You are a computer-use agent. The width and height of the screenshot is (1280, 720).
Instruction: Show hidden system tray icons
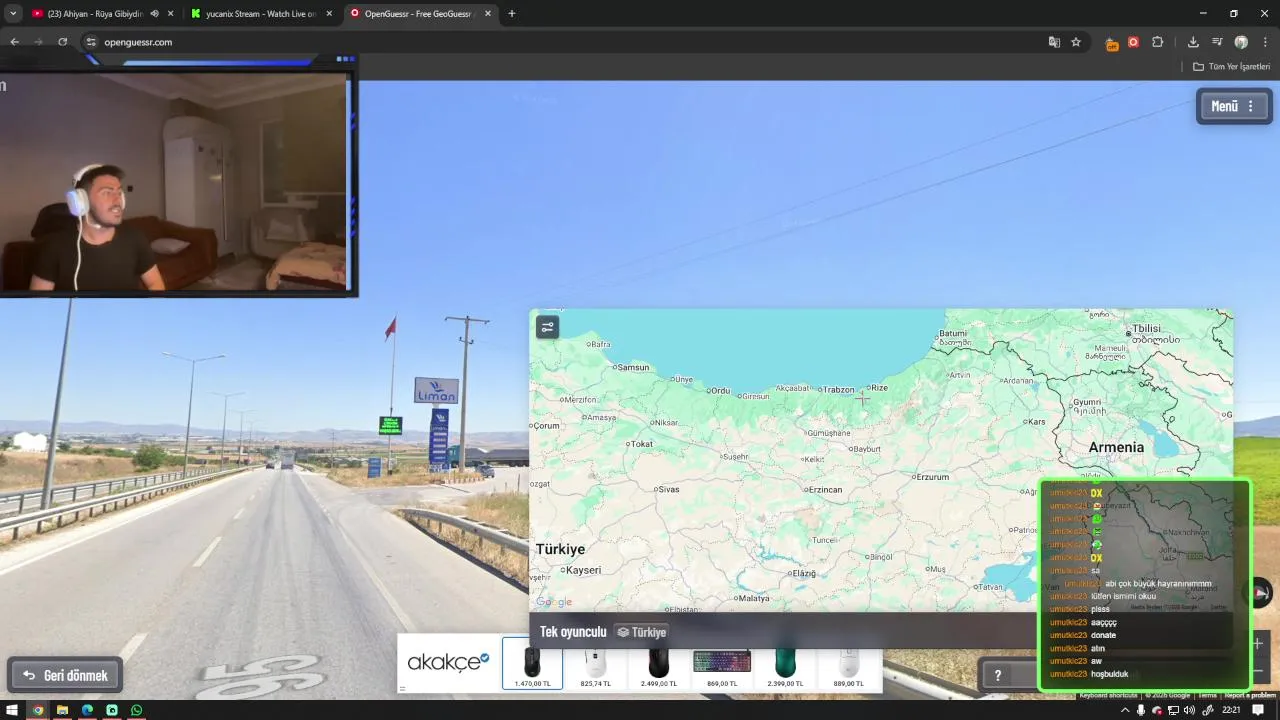[x=1125, y=710]
